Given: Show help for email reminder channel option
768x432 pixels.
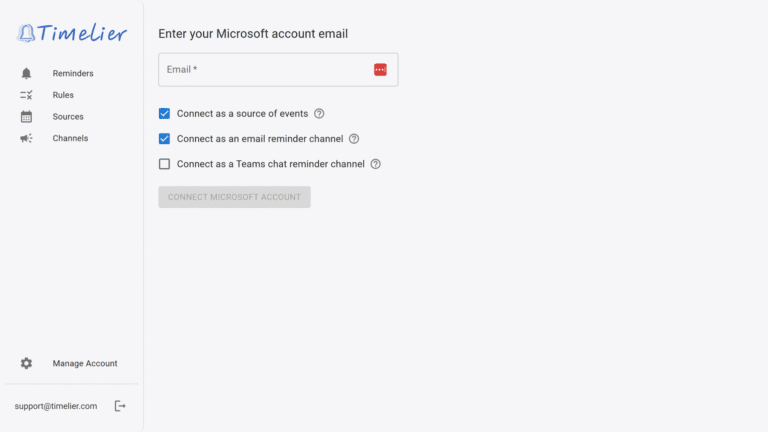Looking at the screenshot, I should point(354,139).
